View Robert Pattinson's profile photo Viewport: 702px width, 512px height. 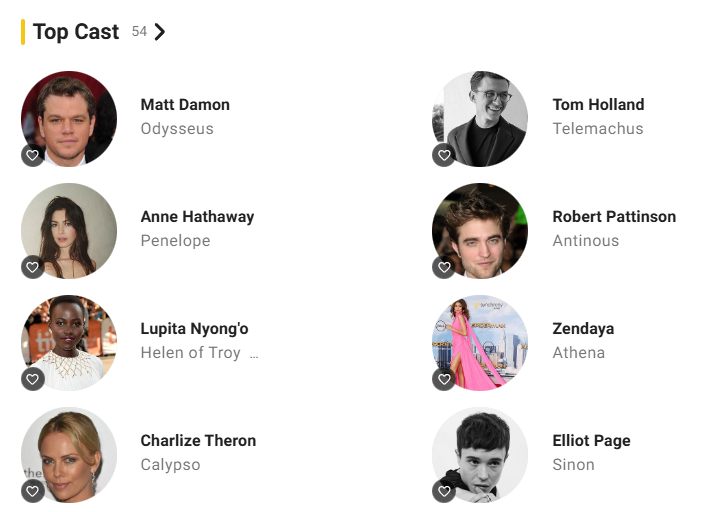point(480,231)
